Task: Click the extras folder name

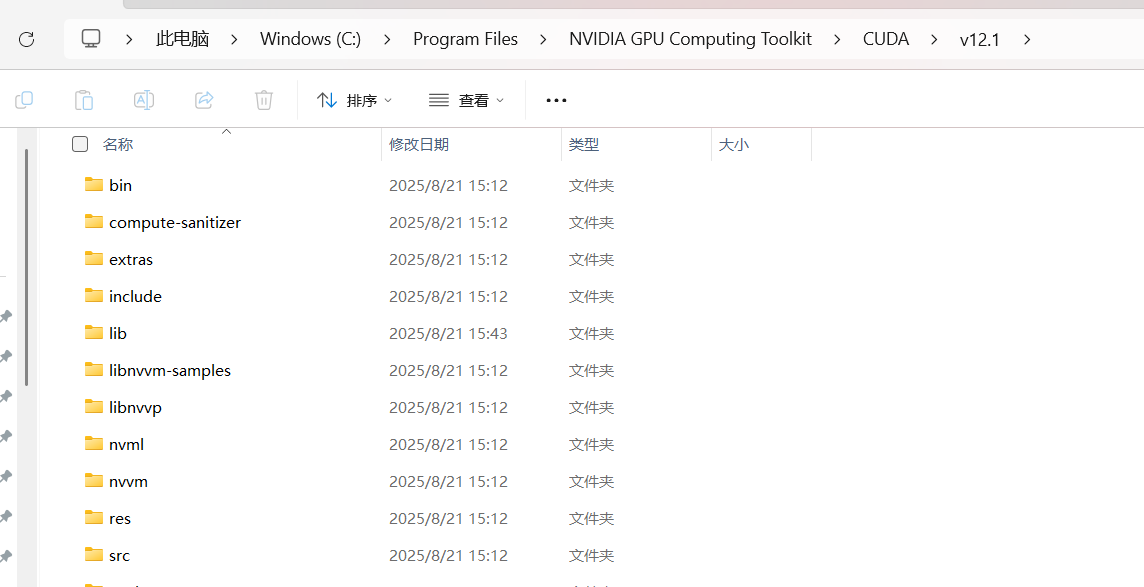Action: (131, 260)
